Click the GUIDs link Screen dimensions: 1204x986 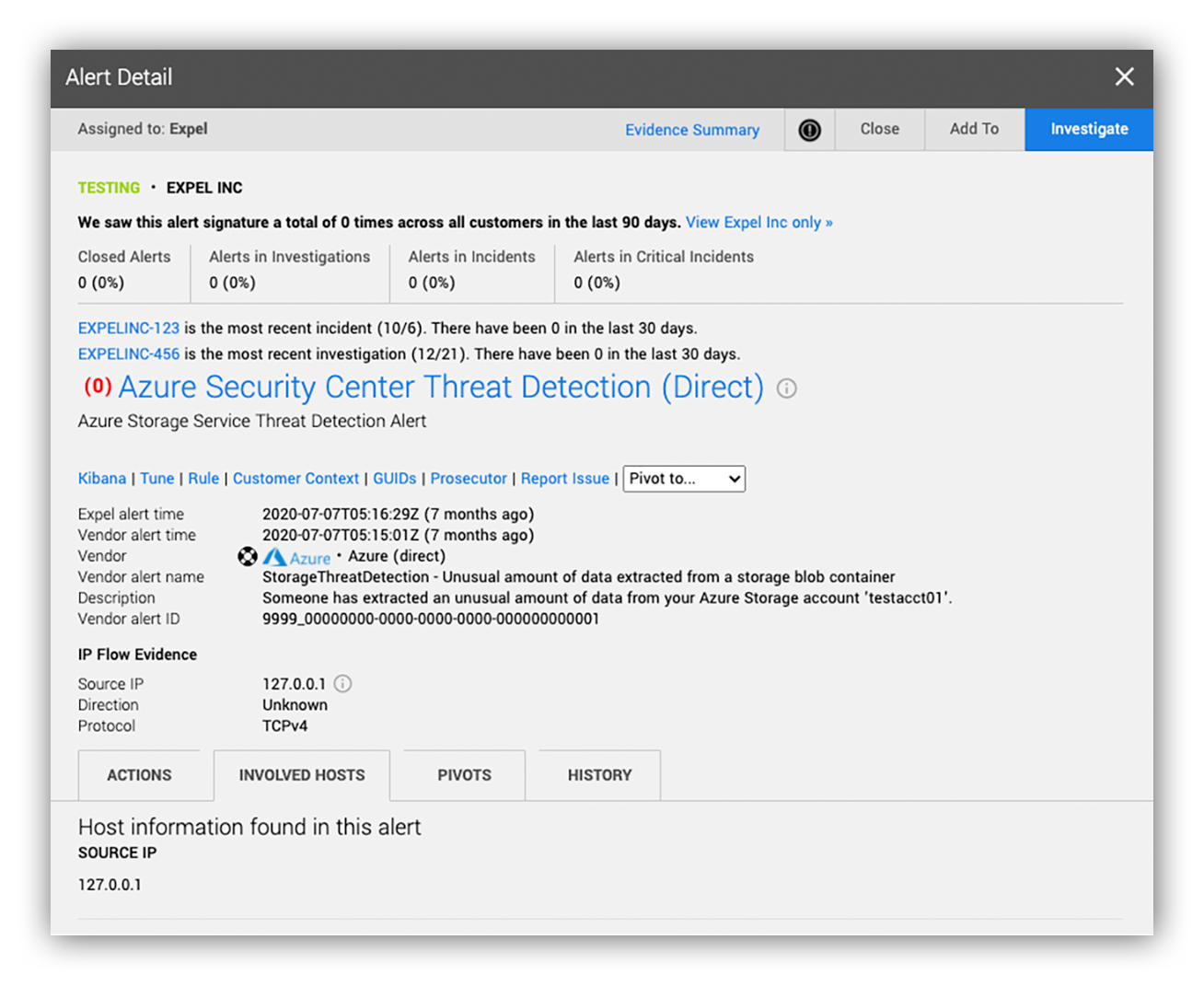pyautogui.click(x=394, y=478)
